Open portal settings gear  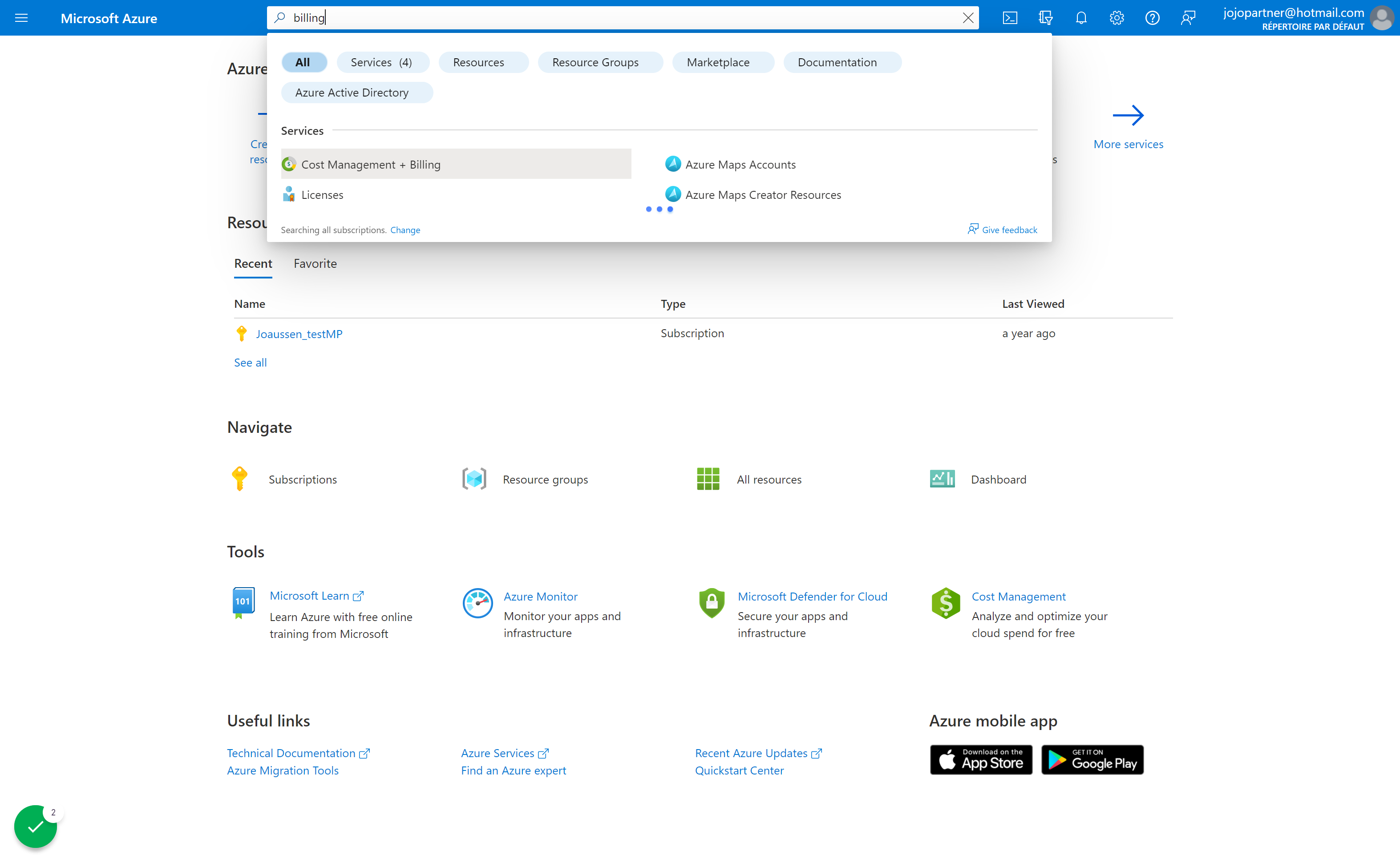coord(1117,18)
